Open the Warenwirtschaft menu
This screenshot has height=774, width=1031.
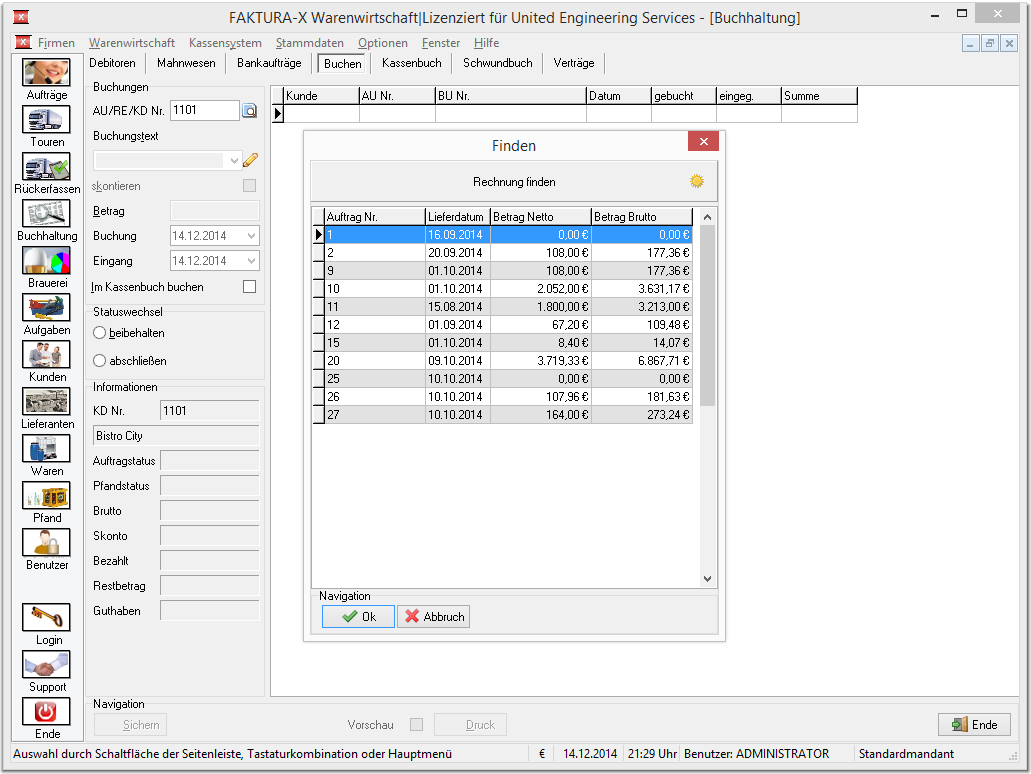tap(132, 43)
